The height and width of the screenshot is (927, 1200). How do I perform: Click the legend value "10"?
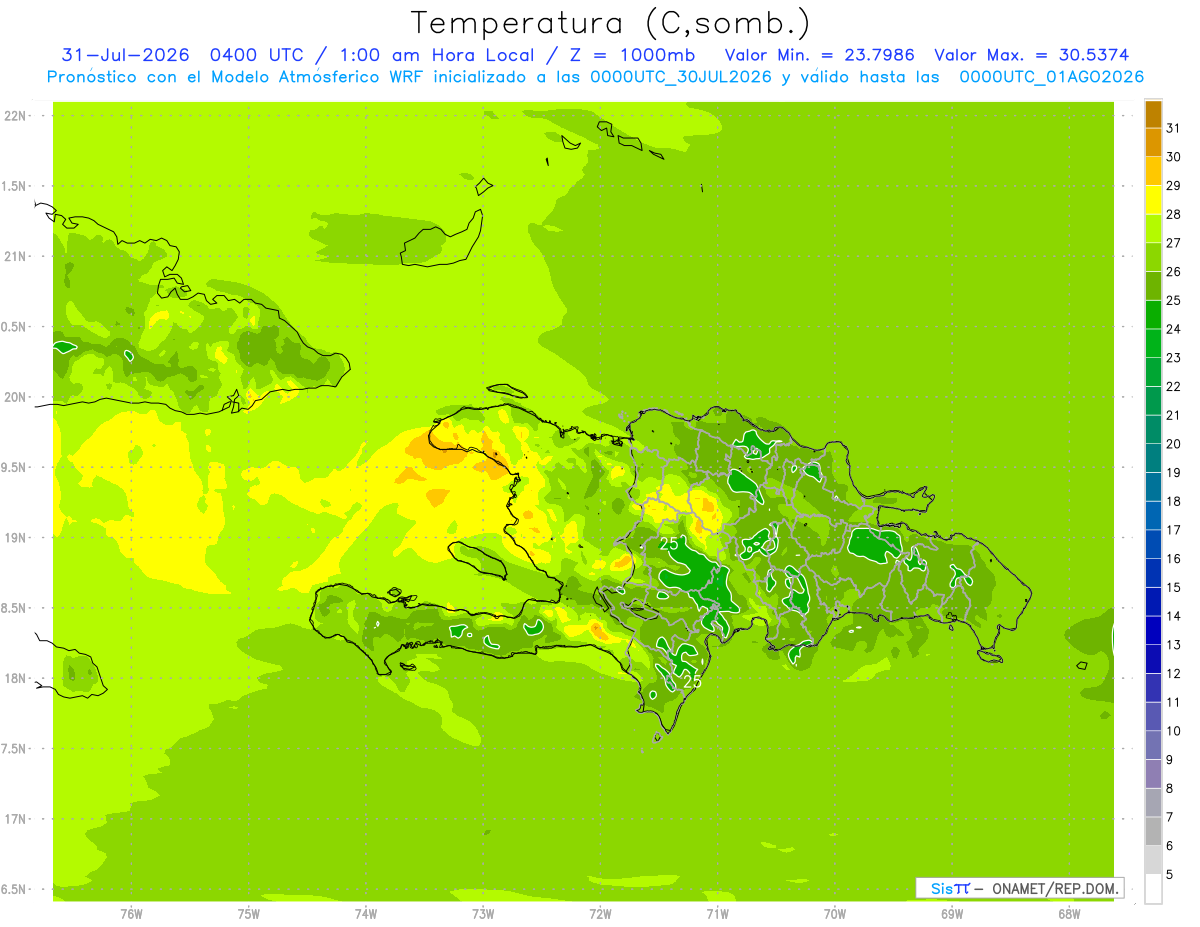tap(1173, 731)
